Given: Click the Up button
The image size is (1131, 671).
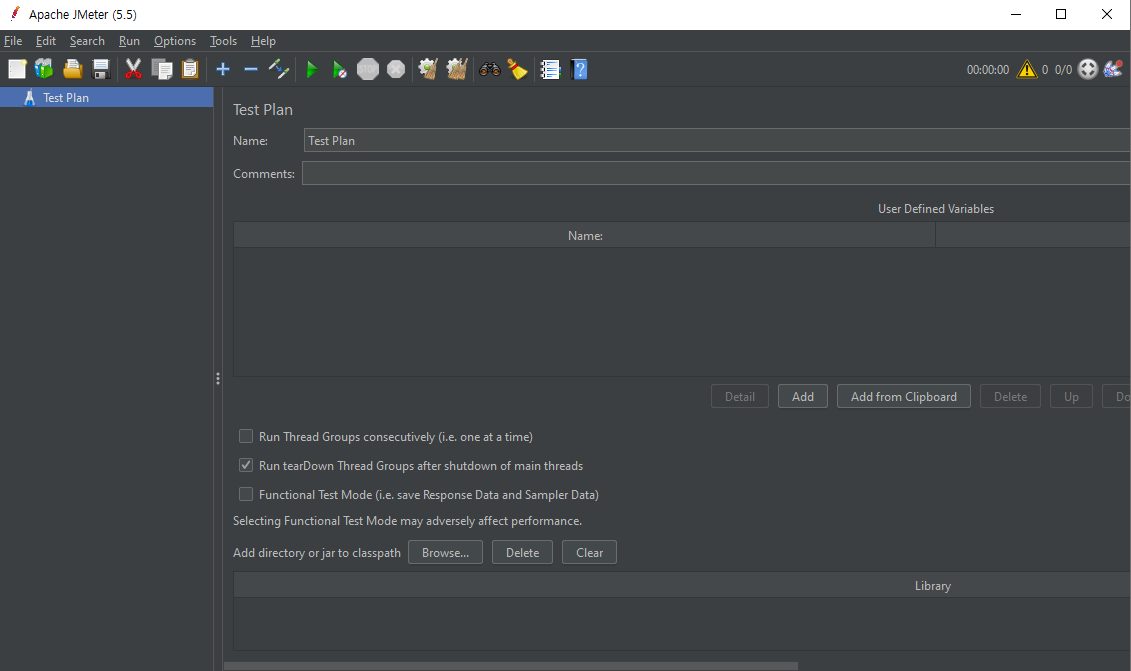Looking at the screenshot, I should coord(1071,396).
